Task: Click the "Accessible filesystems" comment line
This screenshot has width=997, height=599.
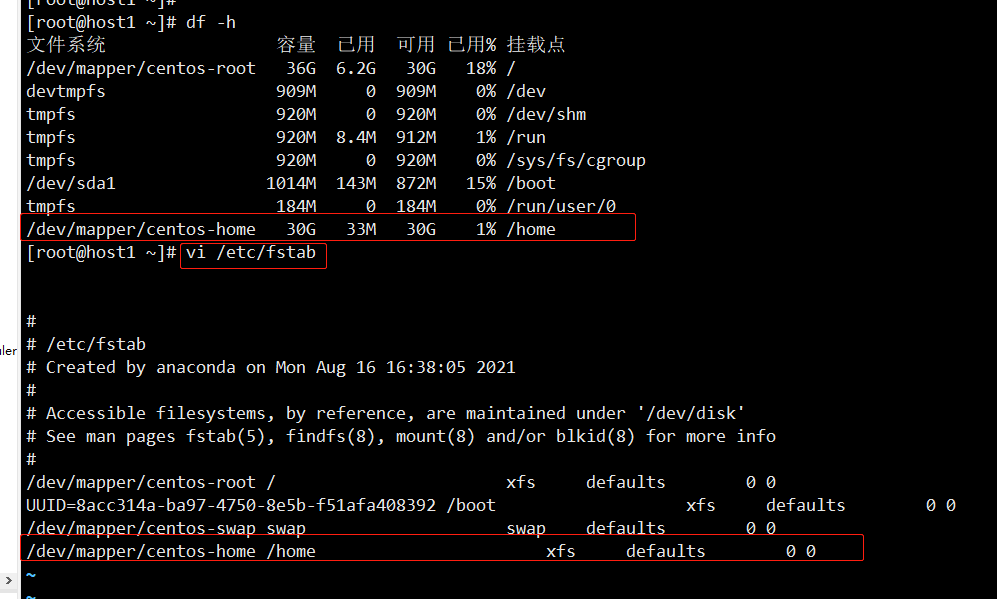Action: [385, 413]
